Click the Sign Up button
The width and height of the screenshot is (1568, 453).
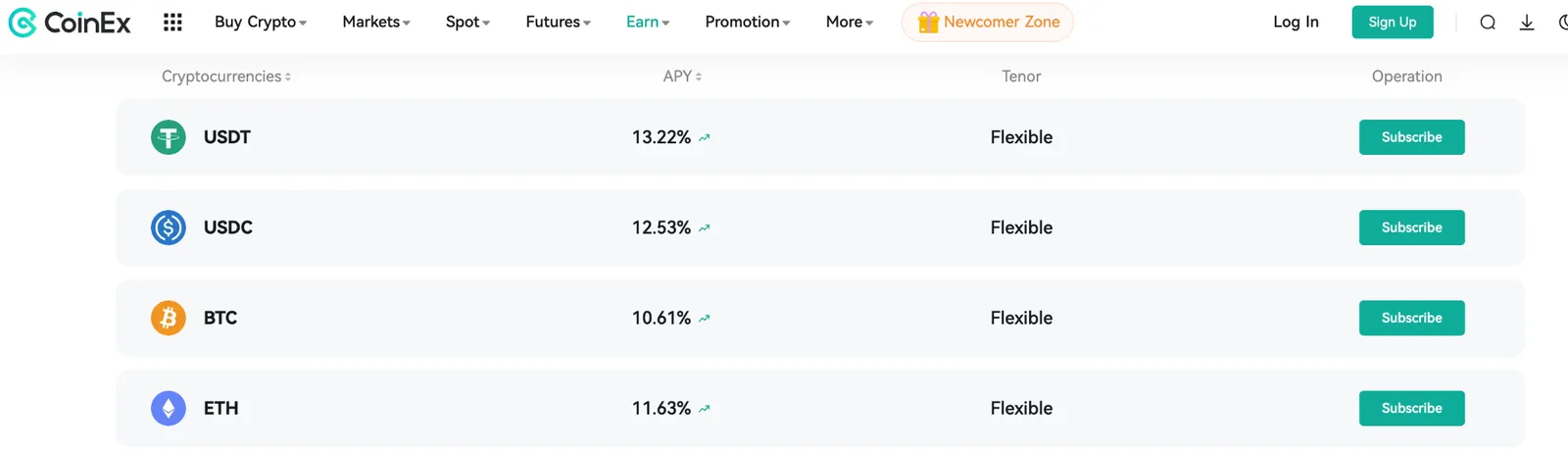(x=1393, y=23)
